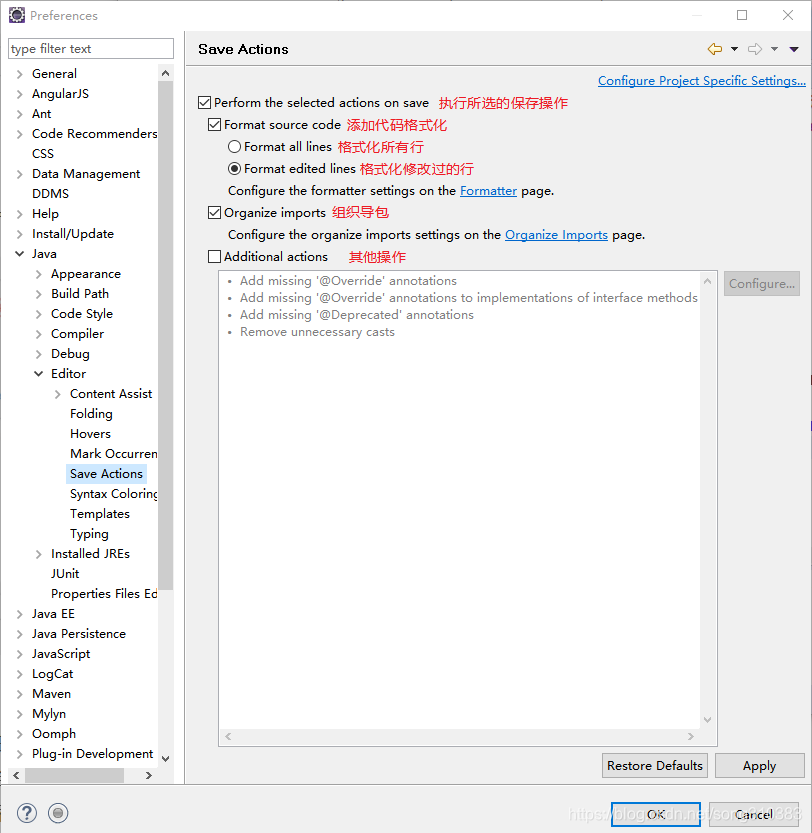The image size is (812, 833).
Task: Enable Additional actions checkbox
Action: point(215,257)
